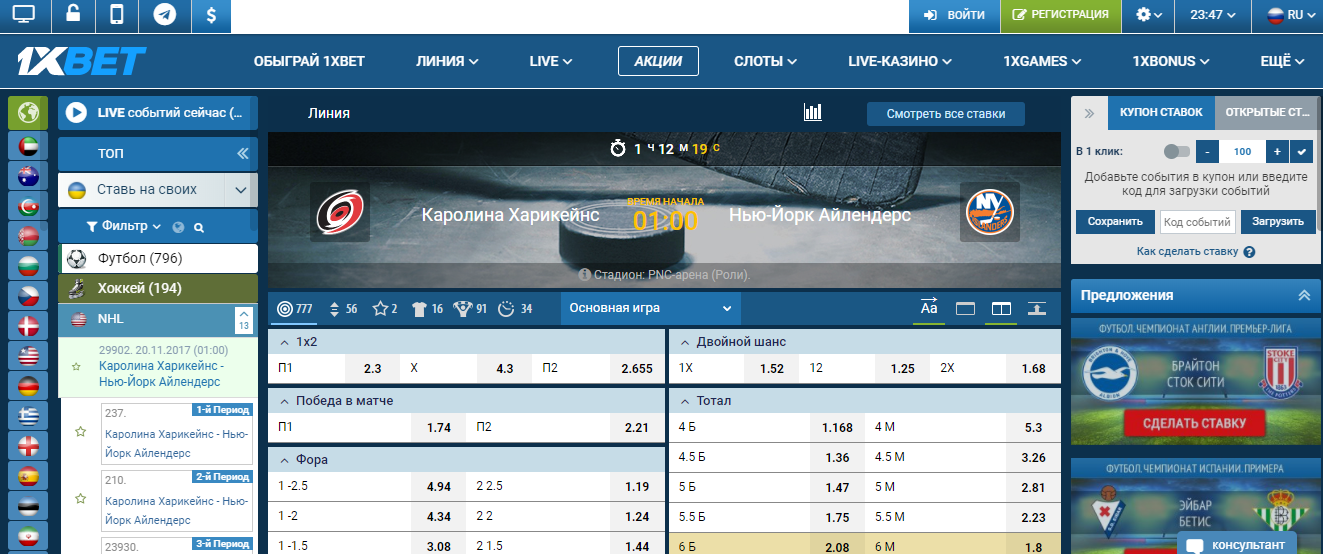The width and height of the screenshot is (1323, 554).
Task: Click the dollar payments icon
Action: point(211,15)
